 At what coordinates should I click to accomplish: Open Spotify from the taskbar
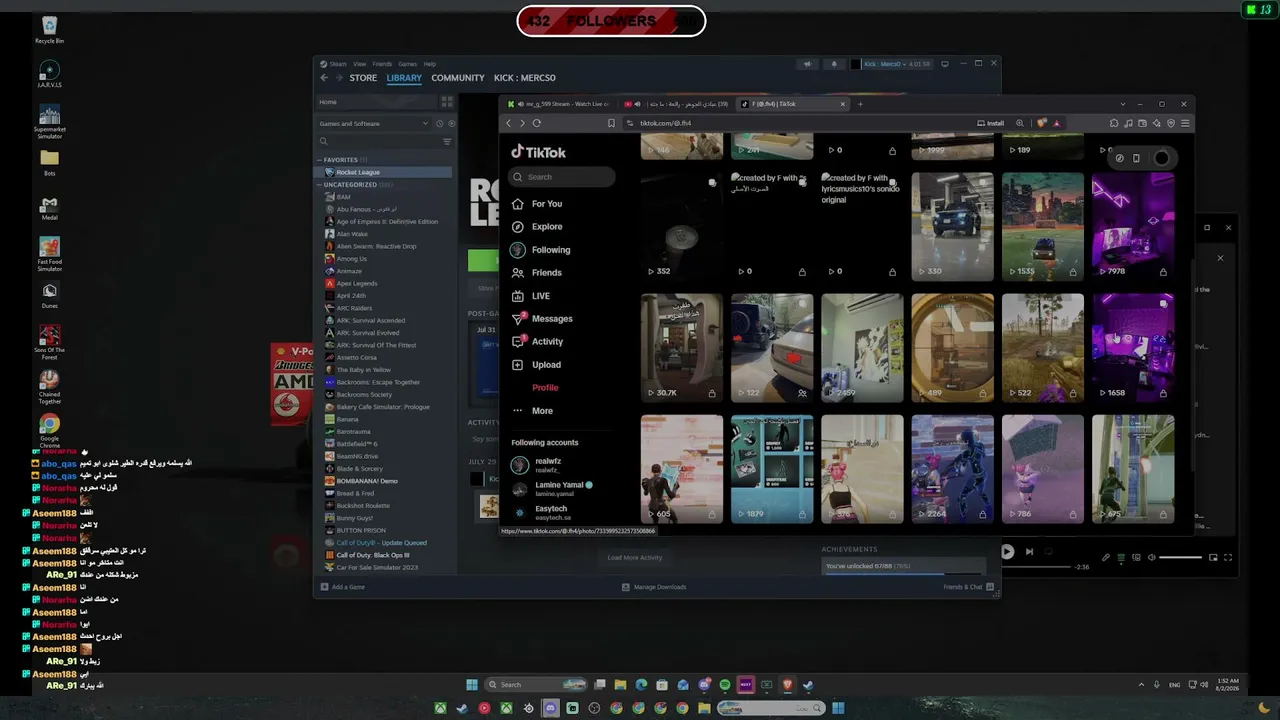pyautogui.click(x=725, y=685)
